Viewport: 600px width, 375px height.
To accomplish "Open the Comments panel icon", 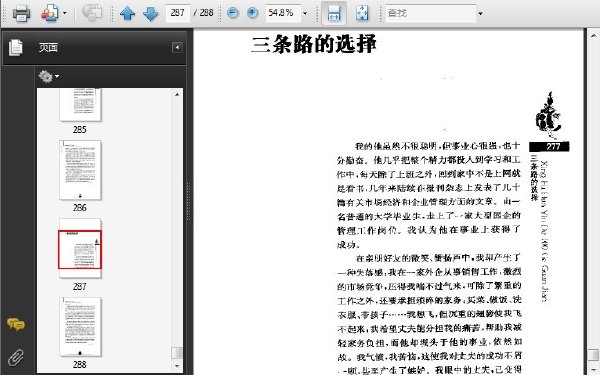I will coord(16,324).
